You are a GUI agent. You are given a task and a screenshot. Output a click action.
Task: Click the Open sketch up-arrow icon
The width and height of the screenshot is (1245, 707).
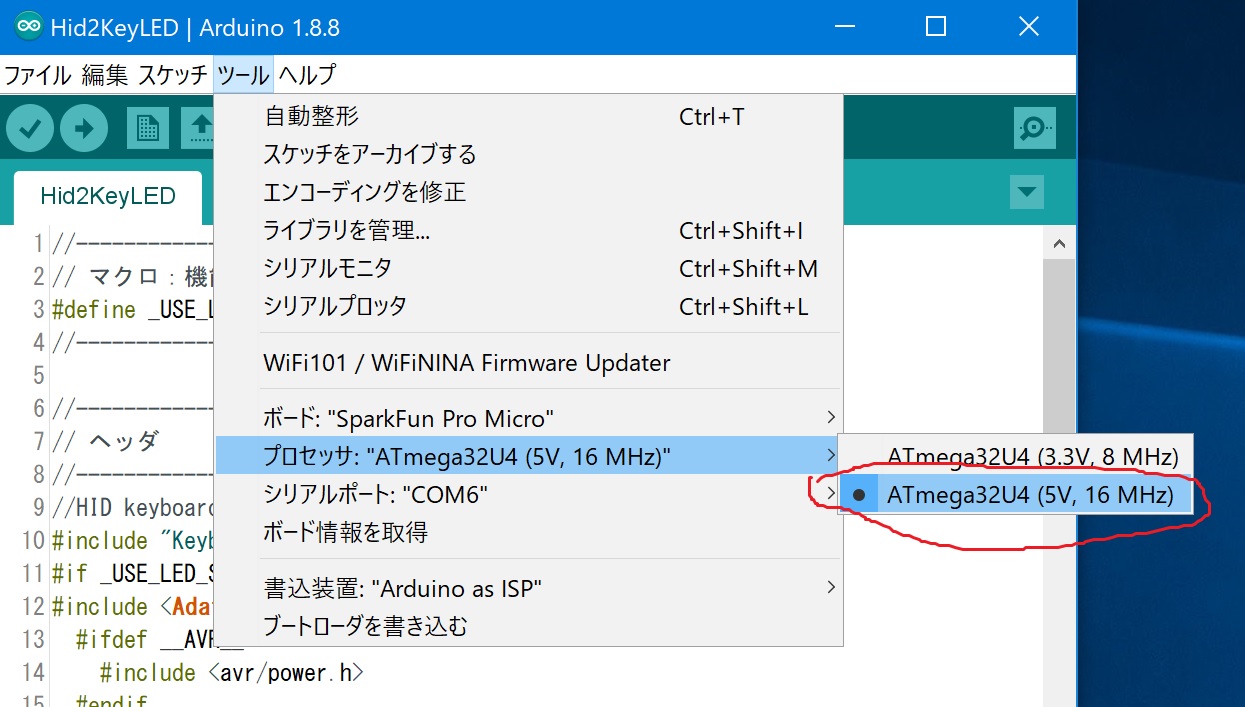click(198, 128)
